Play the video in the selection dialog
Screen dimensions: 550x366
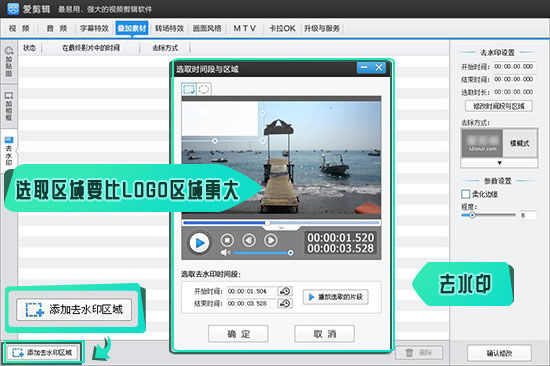[x=199, y=242]
